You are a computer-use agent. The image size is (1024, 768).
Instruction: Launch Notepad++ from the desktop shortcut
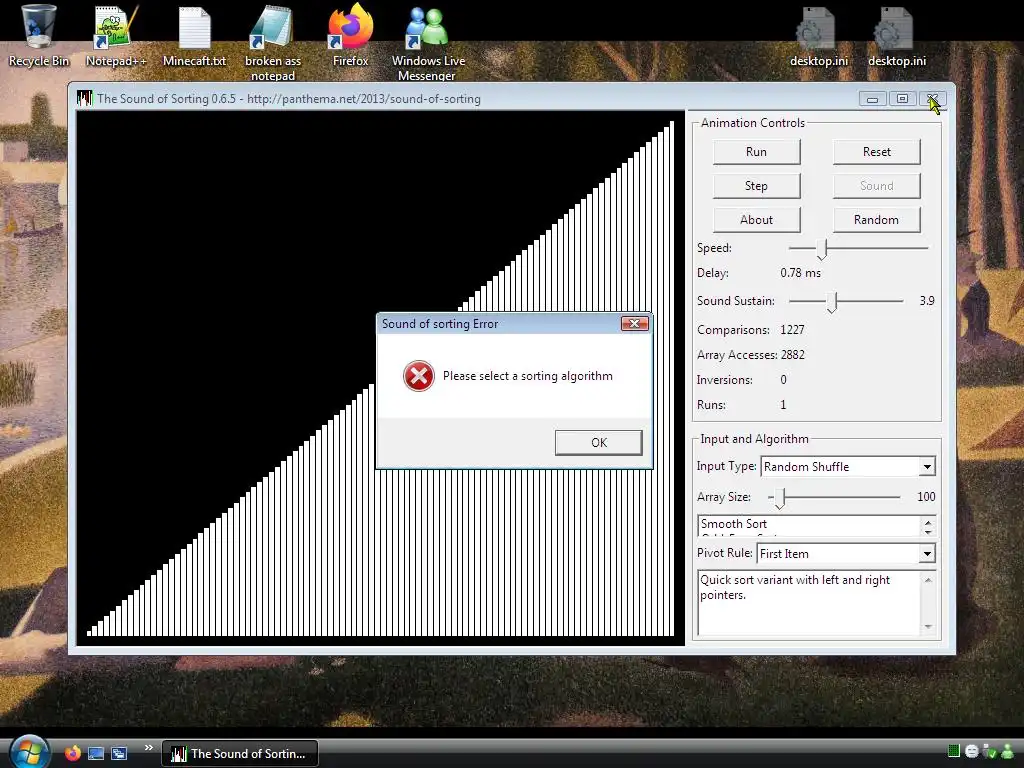coord(116,36)
